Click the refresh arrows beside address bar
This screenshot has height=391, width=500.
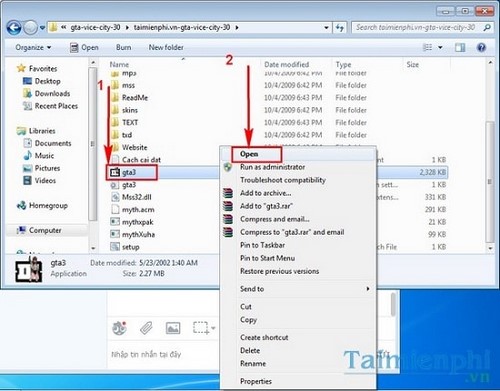340,28
